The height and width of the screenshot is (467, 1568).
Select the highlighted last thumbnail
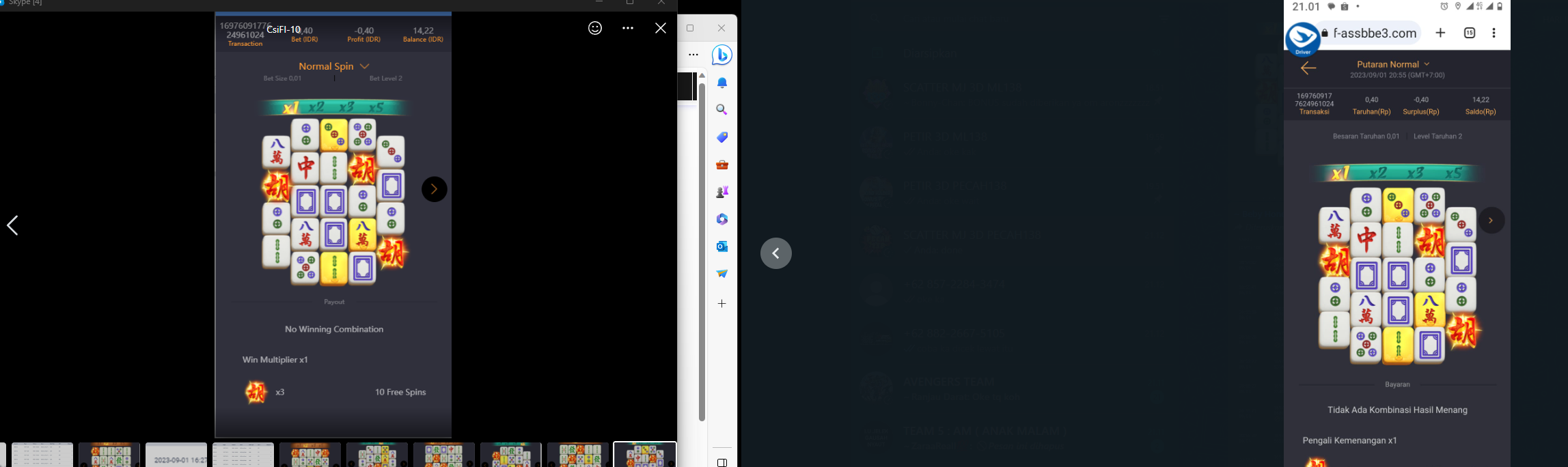coord(645,455)
